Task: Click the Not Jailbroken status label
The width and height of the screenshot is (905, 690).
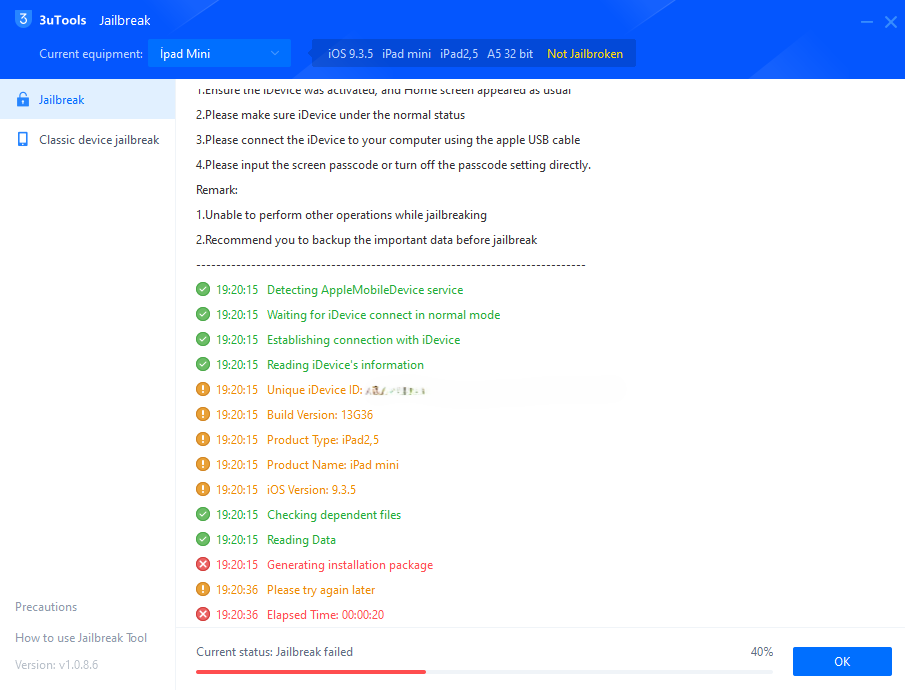Action: 585,54
